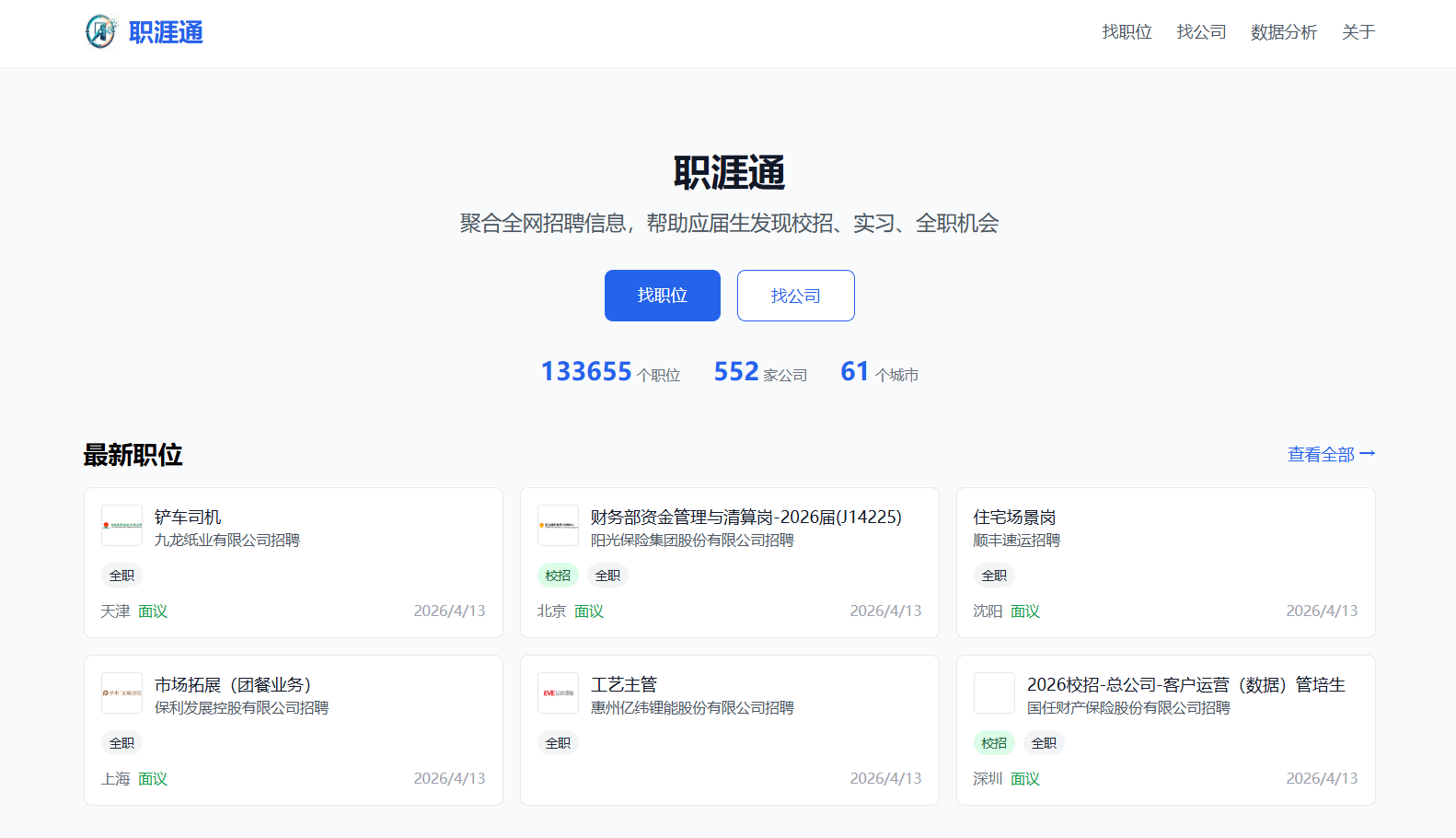Click 校招 tag on 阳光保险 card

tap(558, 576)
